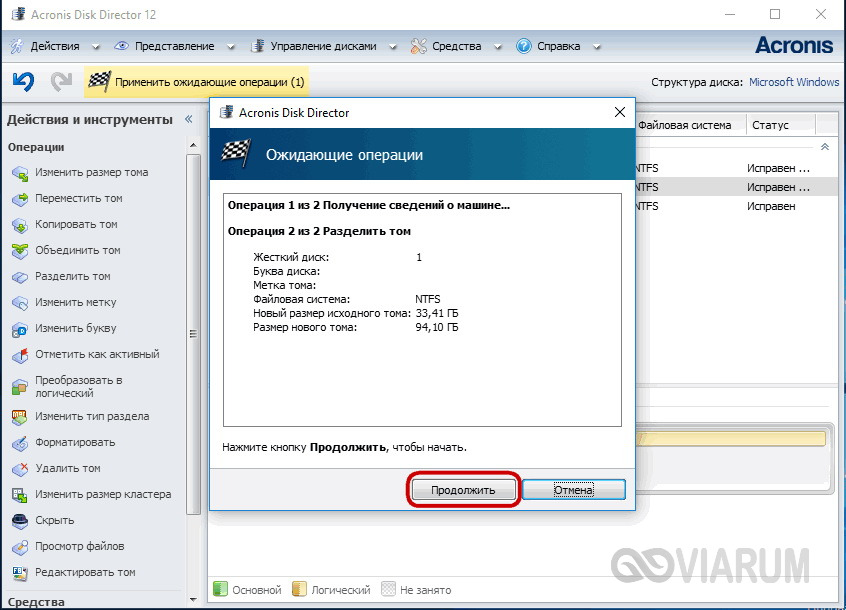The width and height of the screenshot is (846, 610).
Task: Click the Copy volume icon
Action: tap(20, 225)
